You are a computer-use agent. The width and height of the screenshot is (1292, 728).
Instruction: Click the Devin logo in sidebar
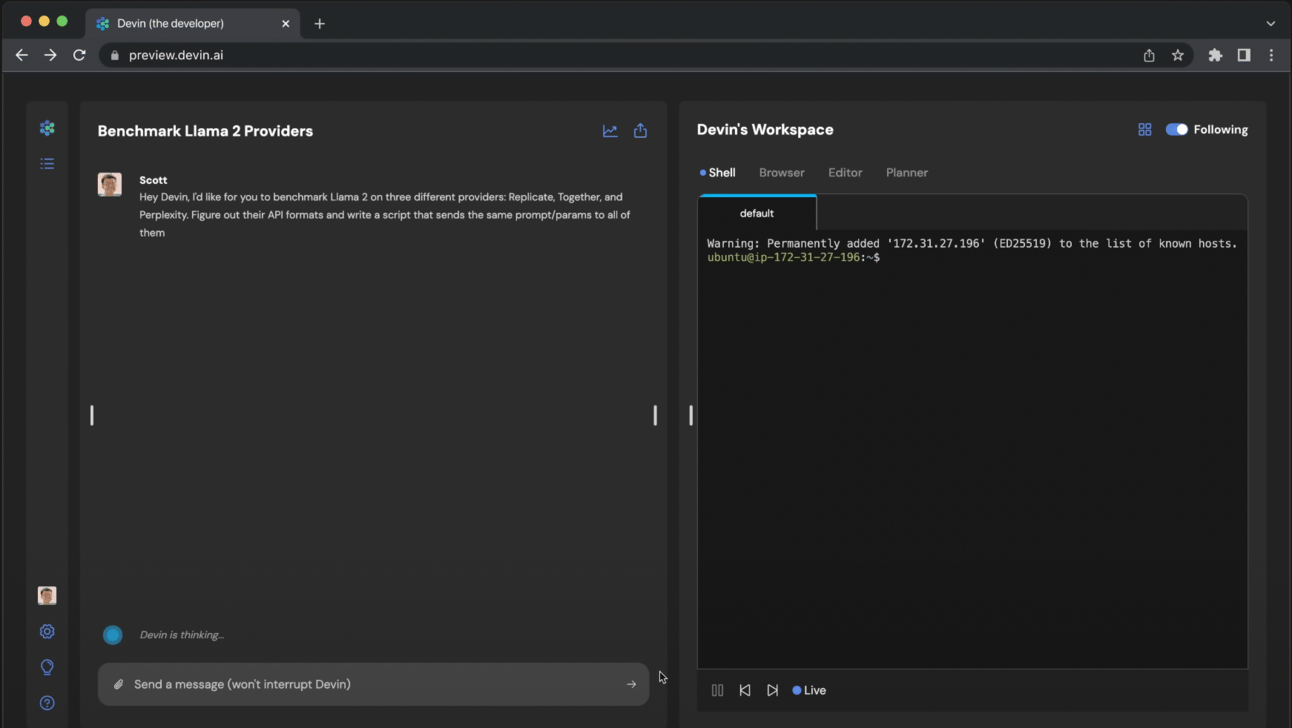47,128
